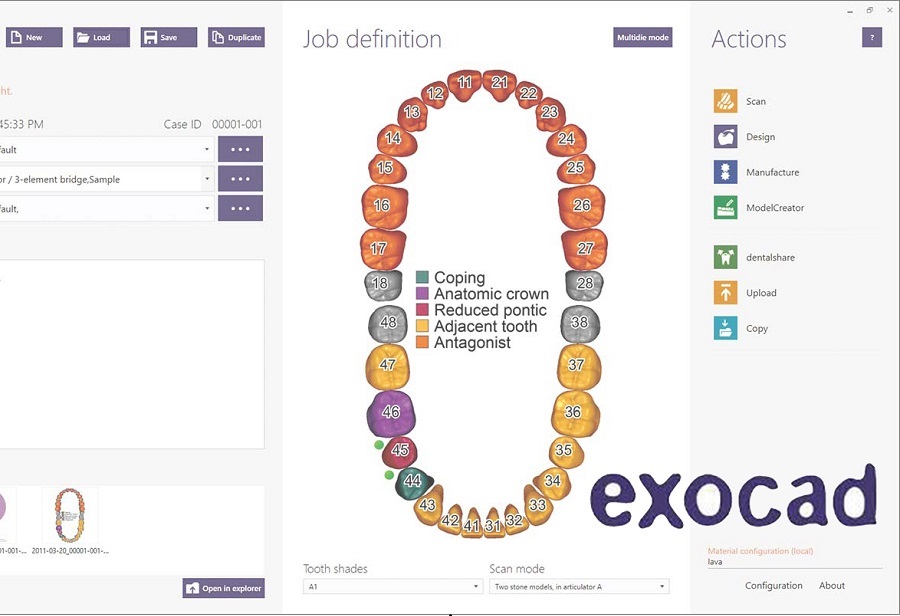900x616 pixels.
Task: Launch the Scan action
Action: point(740,101)
